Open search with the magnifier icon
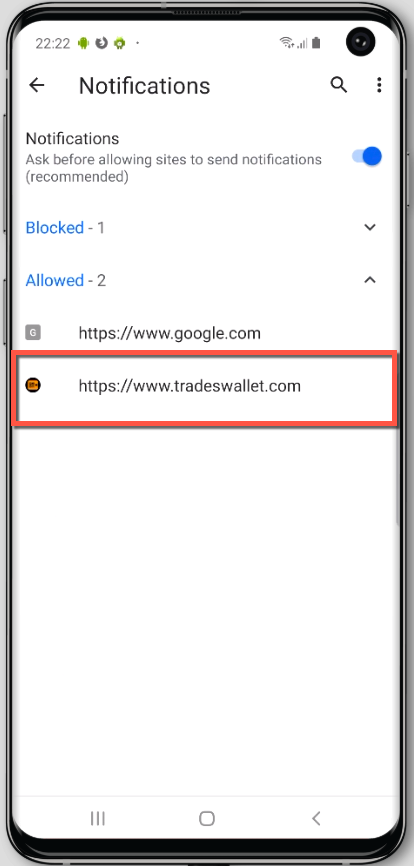The image size is (414, 866). (338, 85)
